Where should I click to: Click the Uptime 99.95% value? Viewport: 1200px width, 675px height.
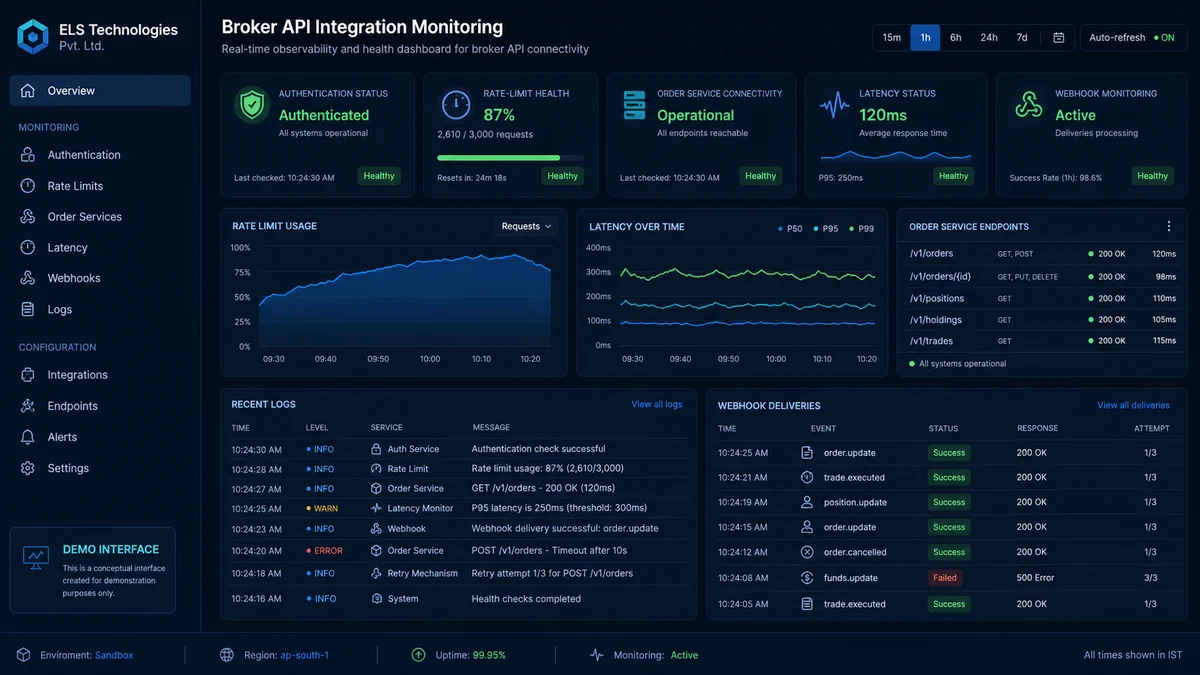489,655
